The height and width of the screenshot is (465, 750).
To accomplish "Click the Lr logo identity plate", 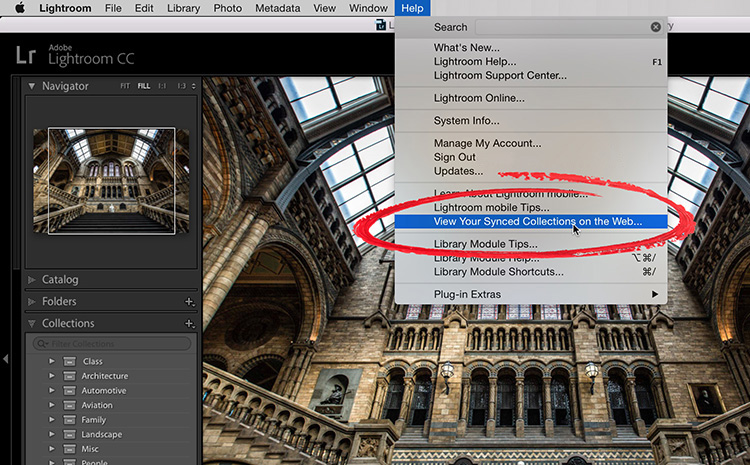I will click(x=26, y=55).
